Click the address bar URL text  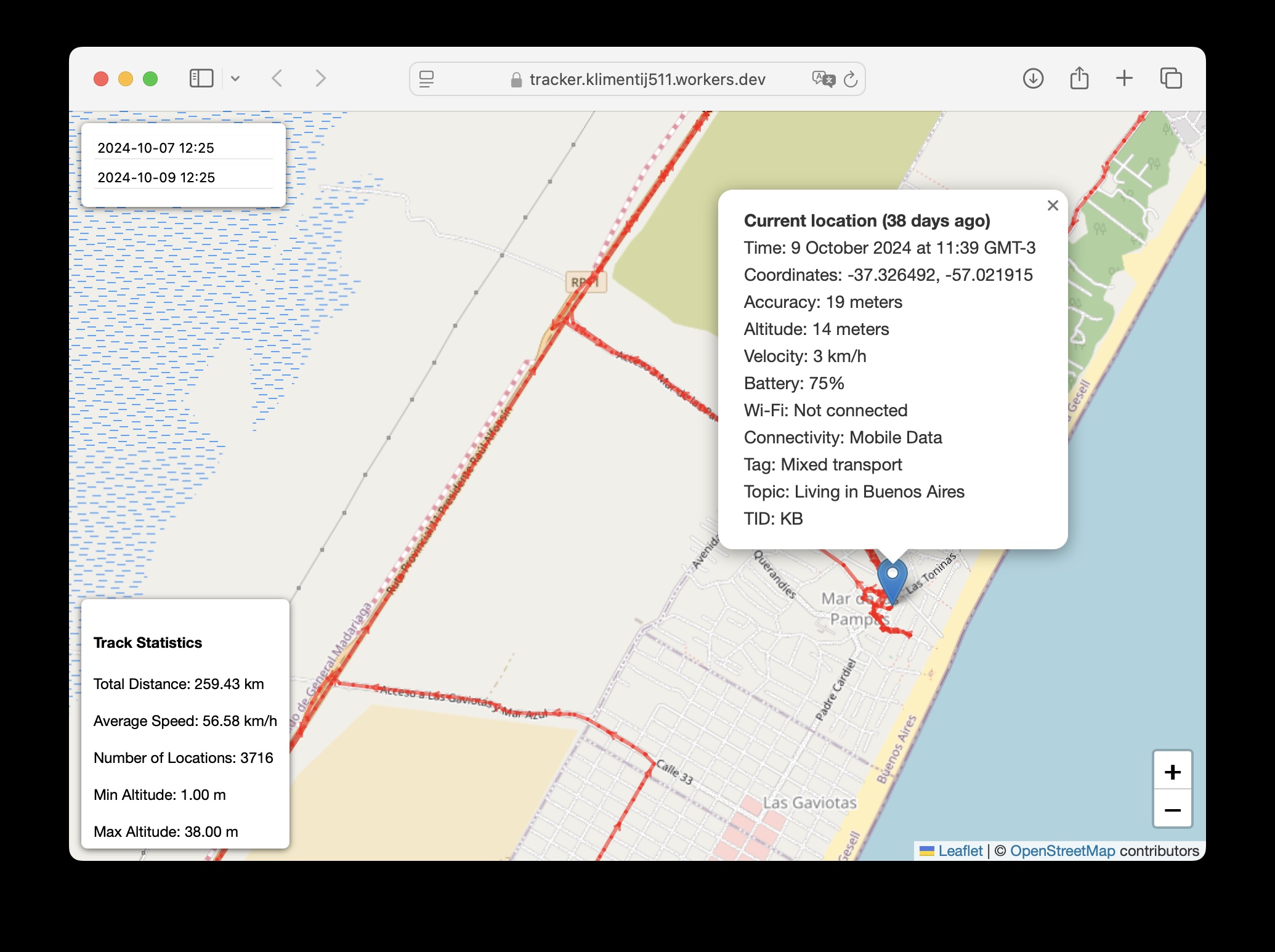click(x=647, y=79)
